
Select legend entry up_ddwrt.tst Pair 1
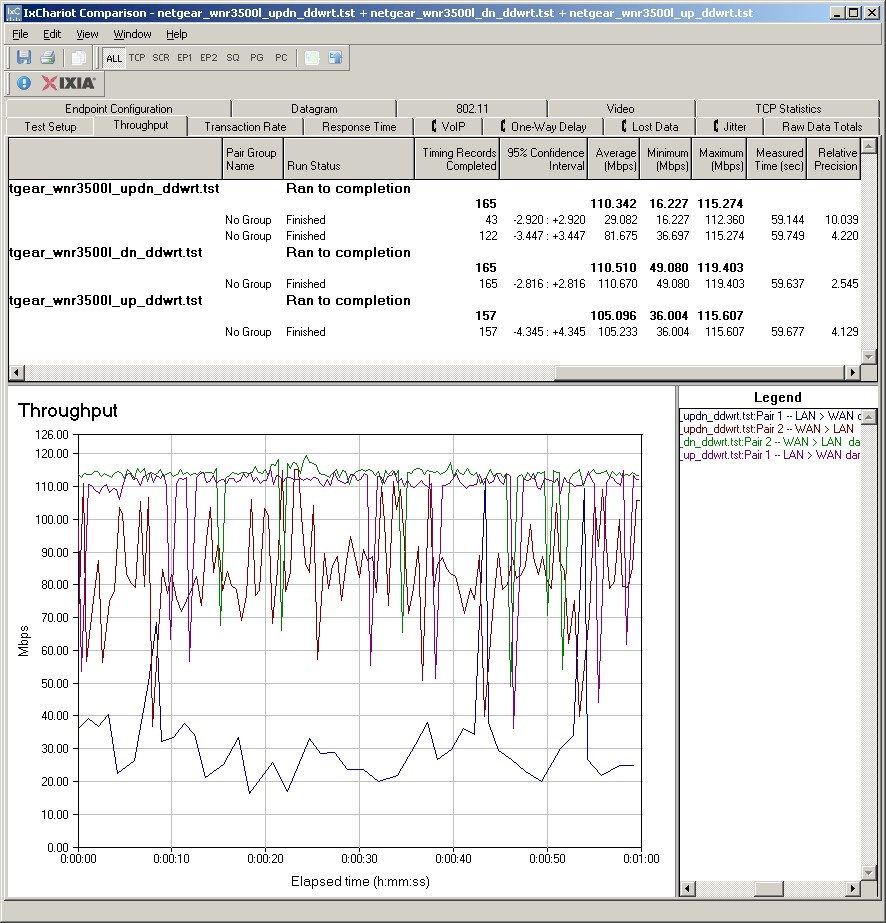(770, 455)
